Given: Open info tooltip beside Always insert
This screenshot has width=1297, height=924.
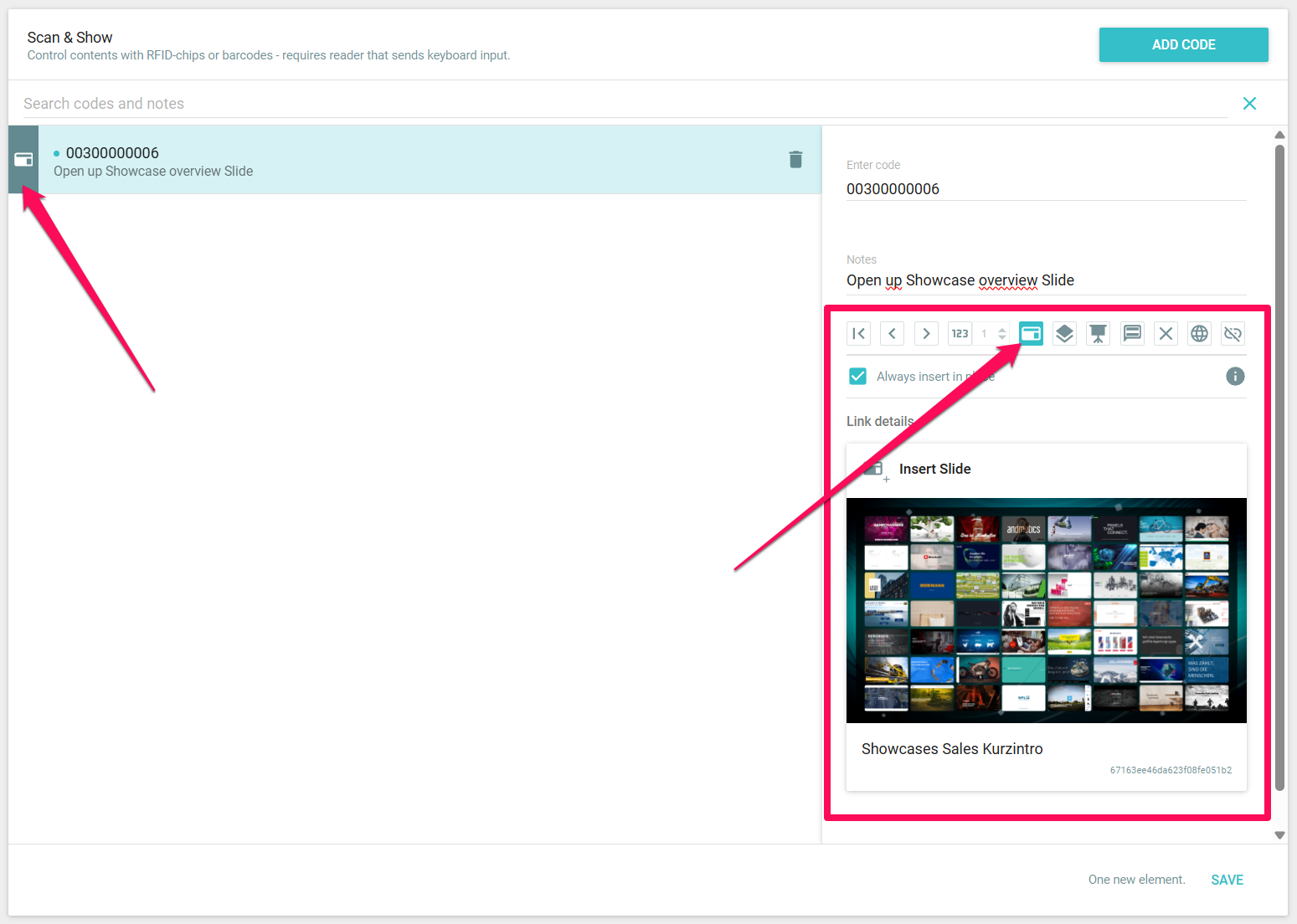Looking at the screenshot, I should coord(1235,377).
